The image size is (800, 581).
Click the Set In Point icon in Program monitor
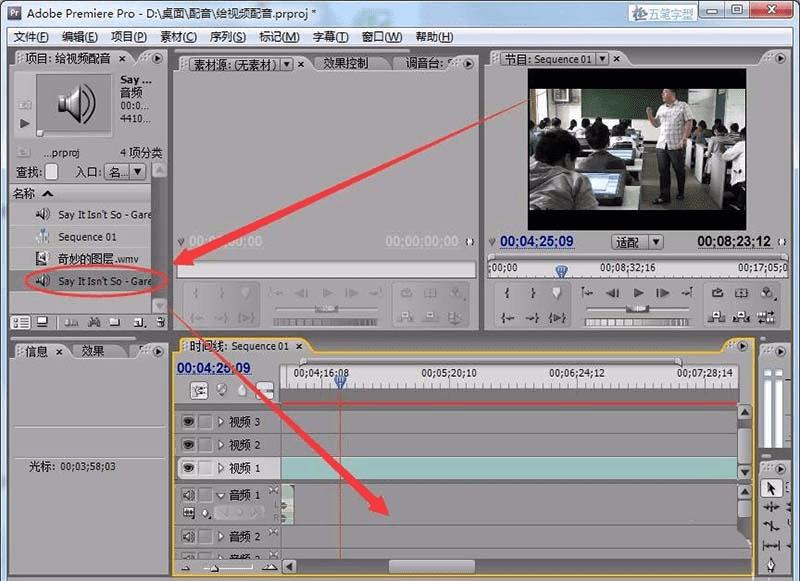(507, 293)
